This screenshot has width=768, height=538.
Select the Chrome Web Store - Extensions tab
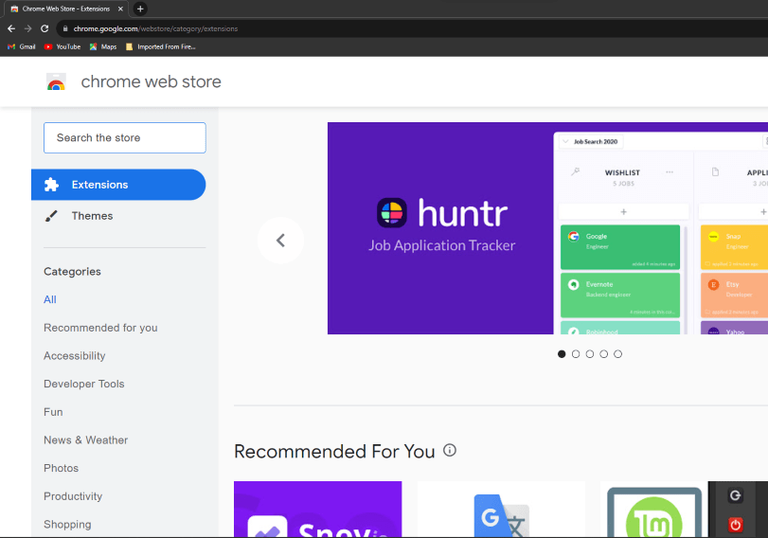pyautogui.click(x=66, y=9)
